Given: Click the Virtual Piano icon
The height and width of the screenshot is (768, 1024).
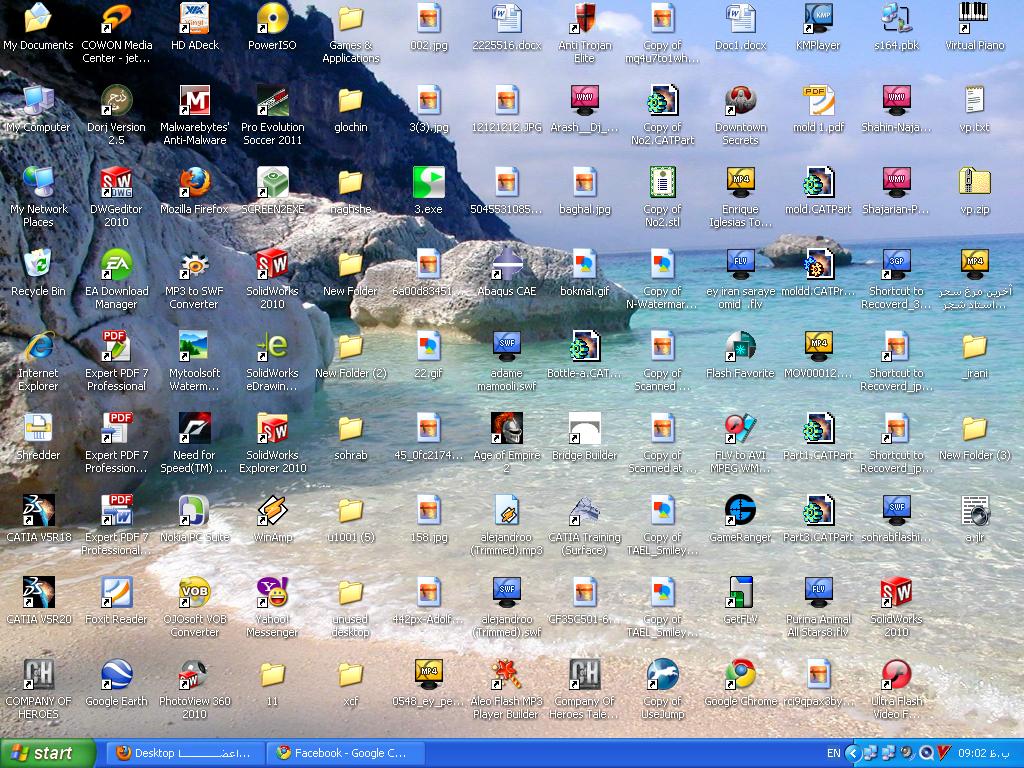Looking at the screenshot, I should click(974, 19).
